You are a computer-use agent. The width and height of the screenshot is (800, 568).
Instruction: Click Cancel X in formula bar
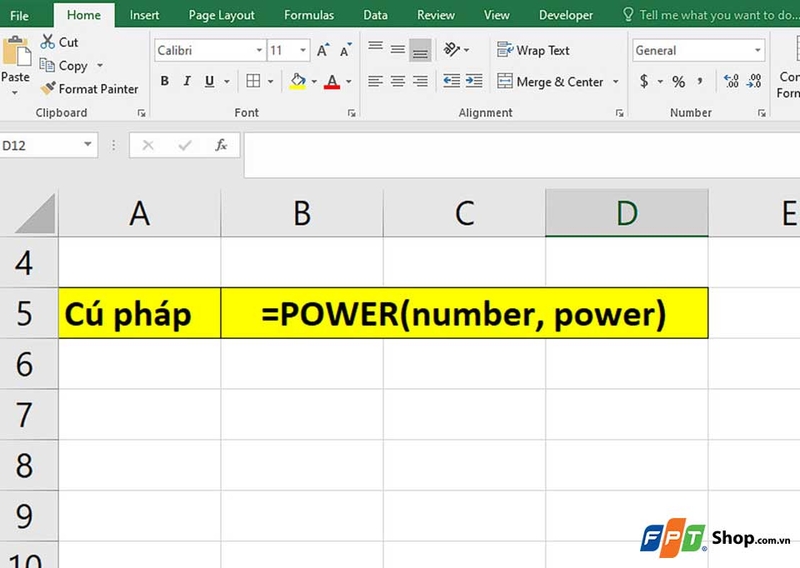[148, 145]
